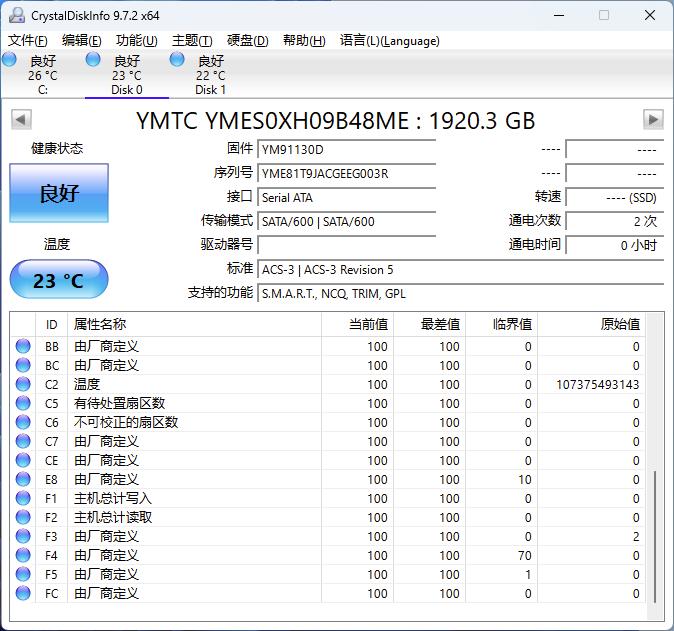Open the 功能(U) menu
Screen dimensions: 674x631
coord(136,41)
